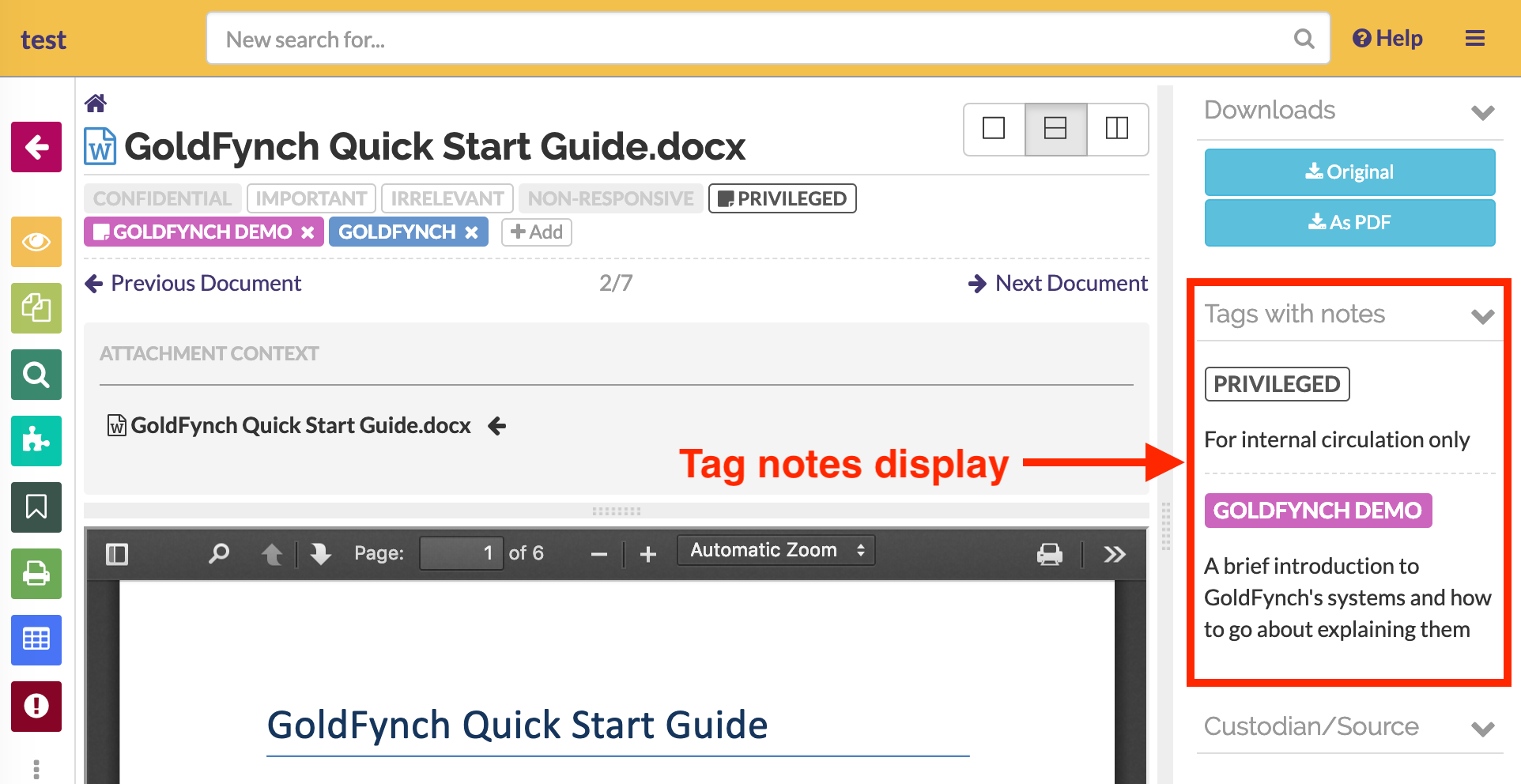Click the vertical sidebar resize handle
The image size is (1521, 784).
tap(1165, 526)
